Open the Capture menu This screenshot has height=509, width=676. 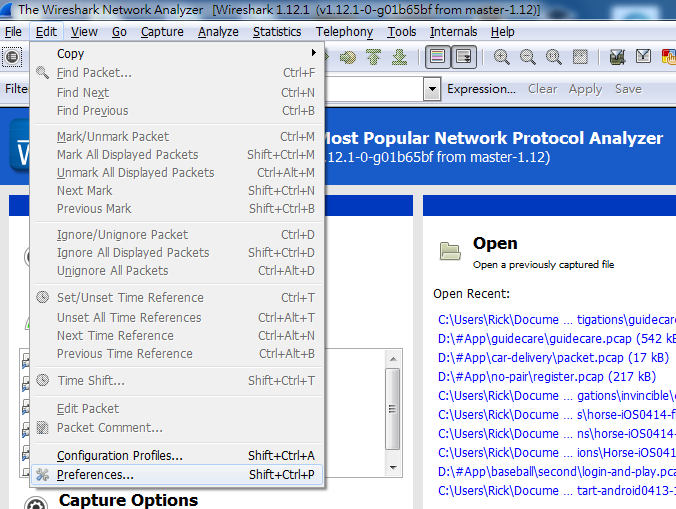(162, 32)
